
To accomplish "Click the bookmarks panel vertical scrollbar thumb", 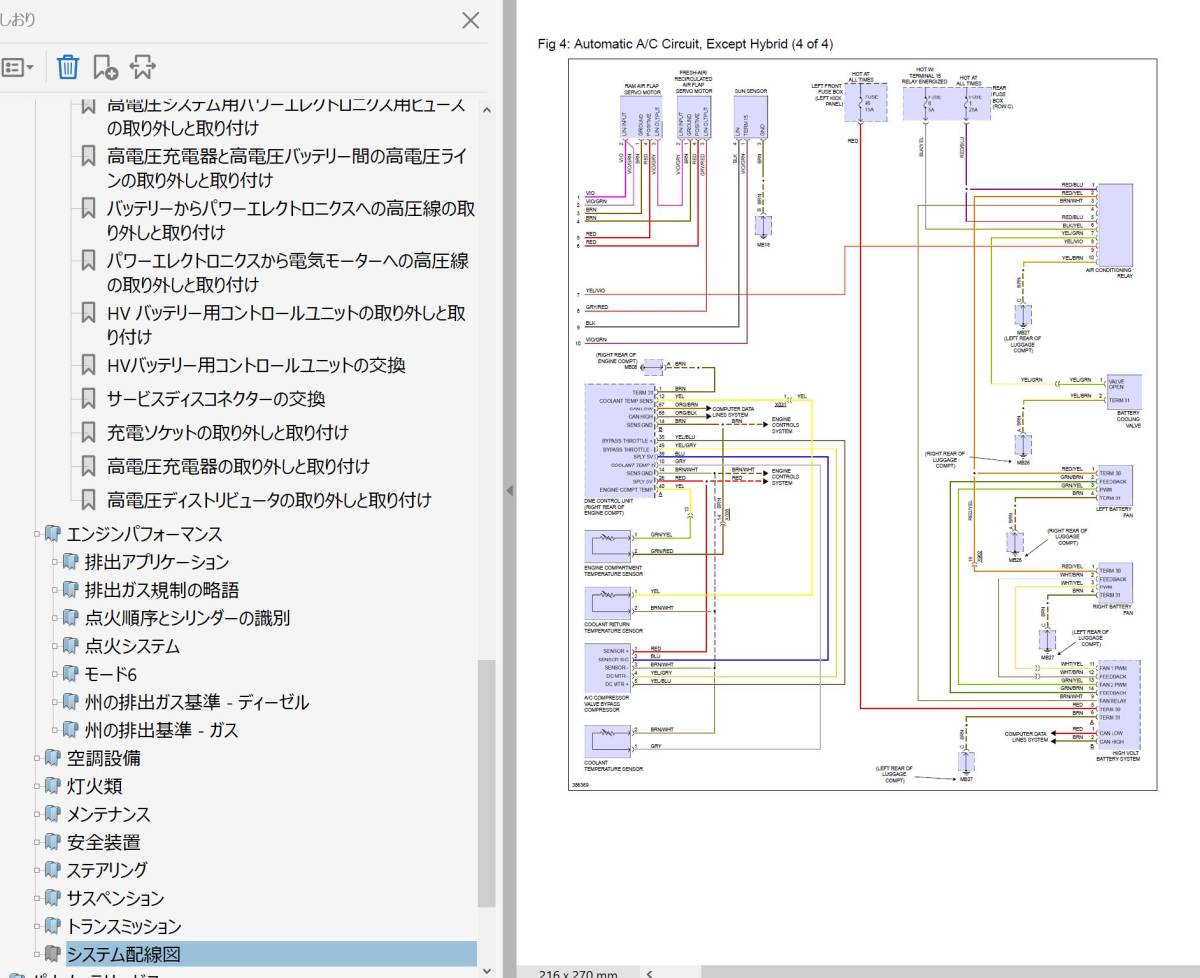I will pos(487,783).
